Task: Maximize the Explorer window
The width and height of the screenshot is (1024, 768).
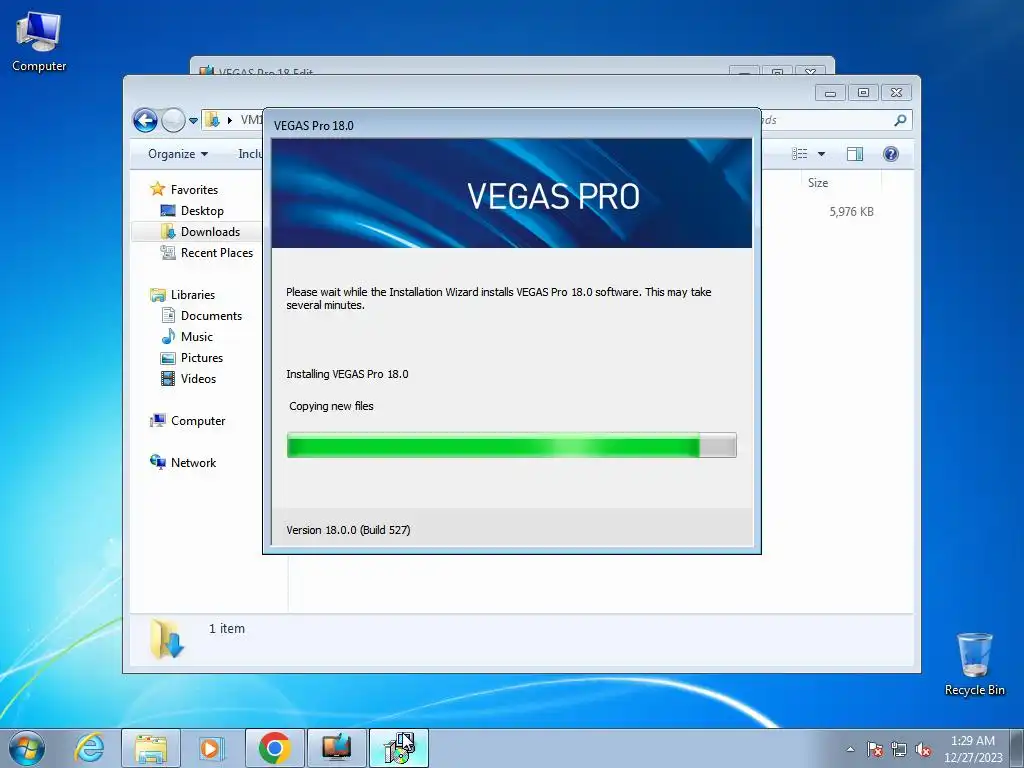Action: pos(863,93)
